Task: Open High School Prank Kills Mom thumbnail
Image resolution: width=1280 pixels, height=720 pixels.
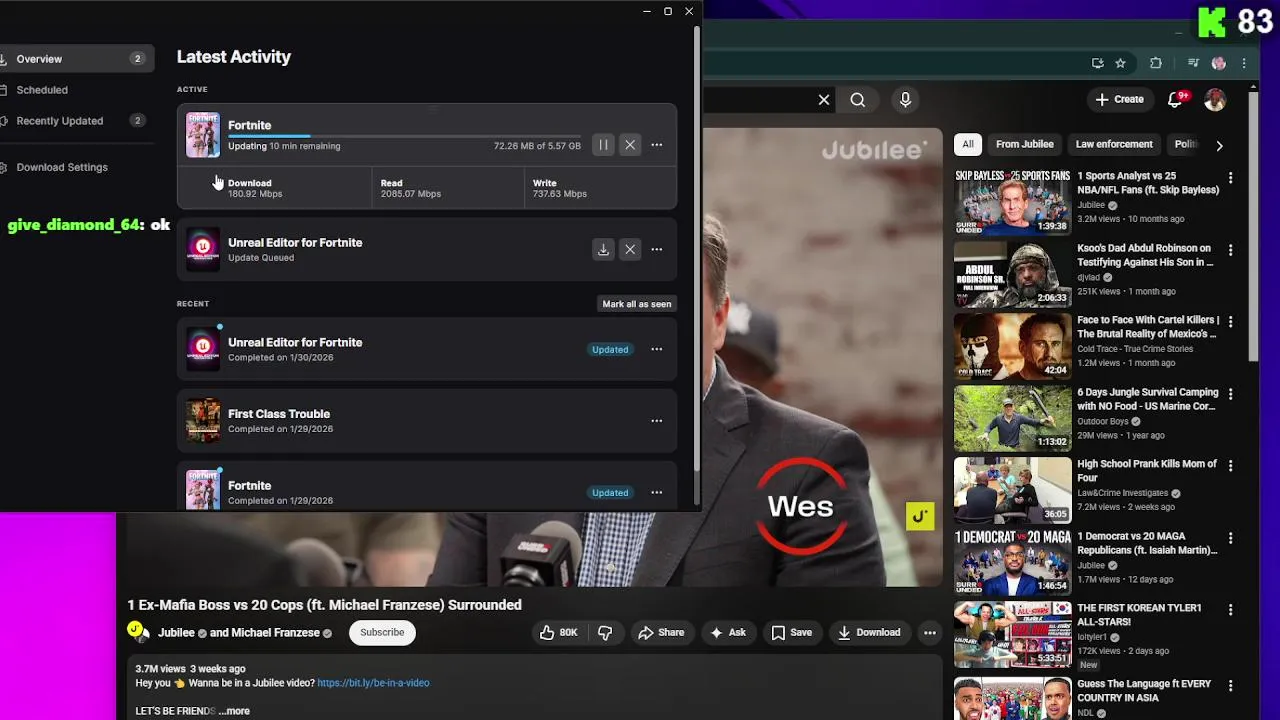Action: pyautogui.click(x=1012, y=490)
